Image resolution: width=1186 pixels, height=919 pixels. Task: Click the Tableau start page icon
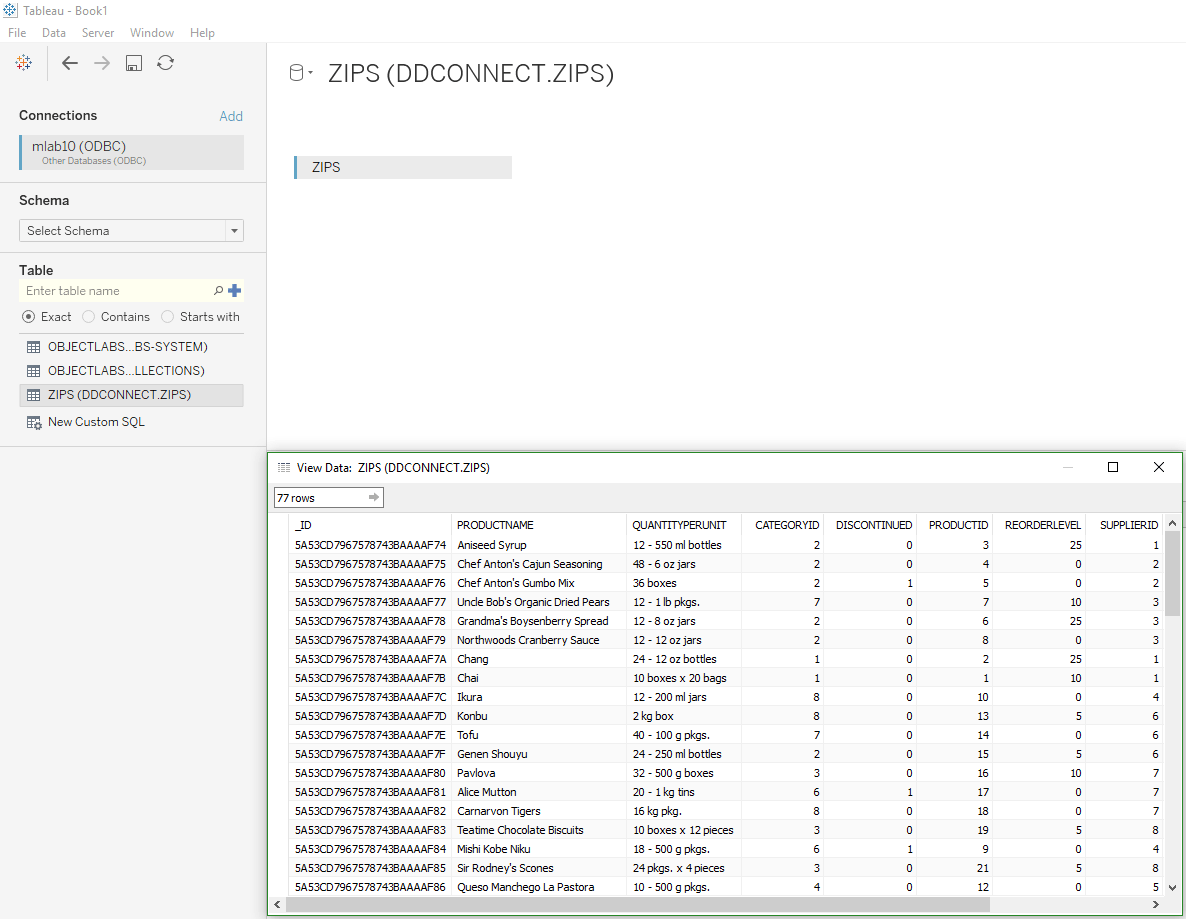(23, 63)
